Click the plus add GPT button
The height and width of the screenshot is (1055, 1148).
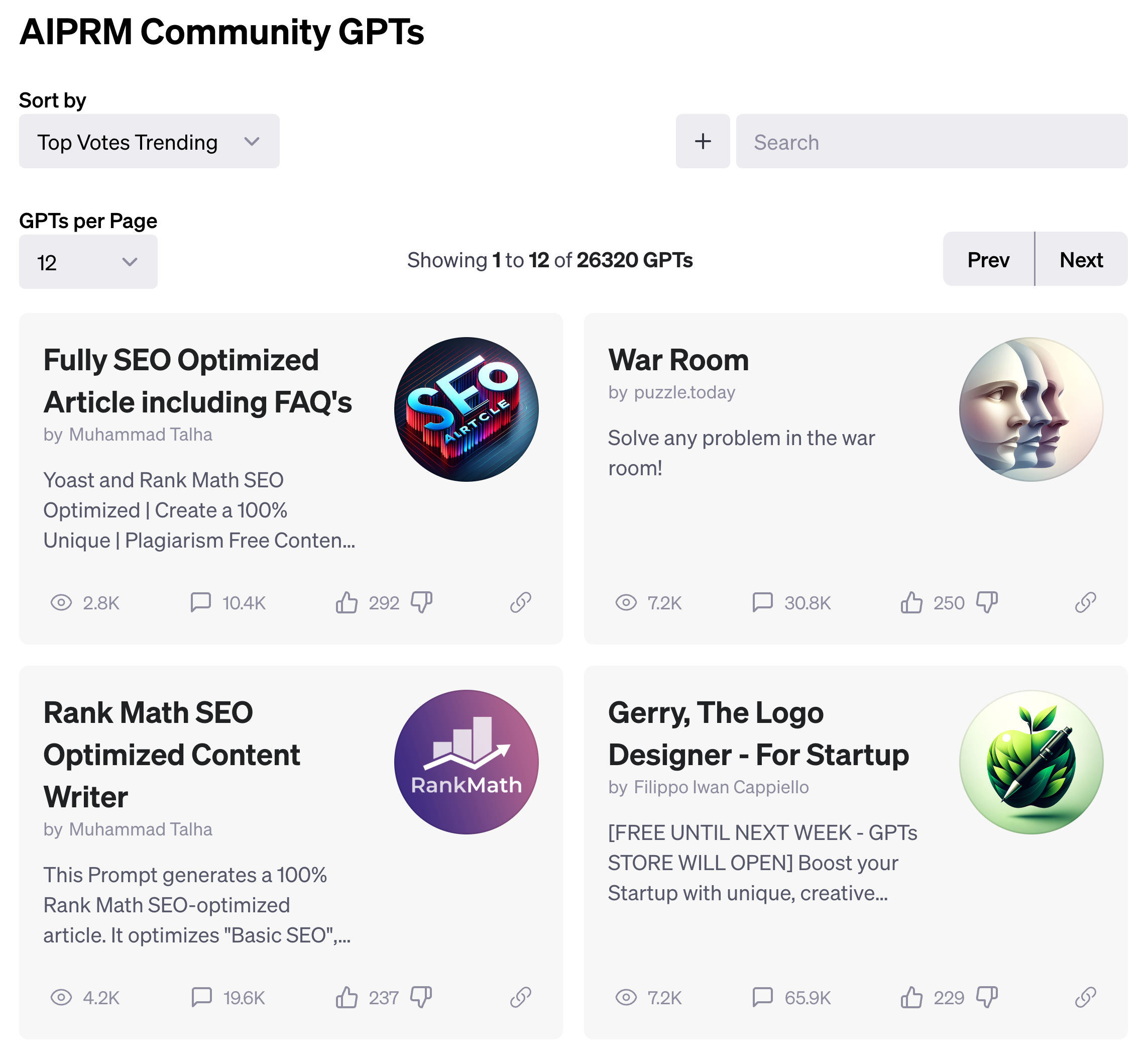click(x=703, y=141)
